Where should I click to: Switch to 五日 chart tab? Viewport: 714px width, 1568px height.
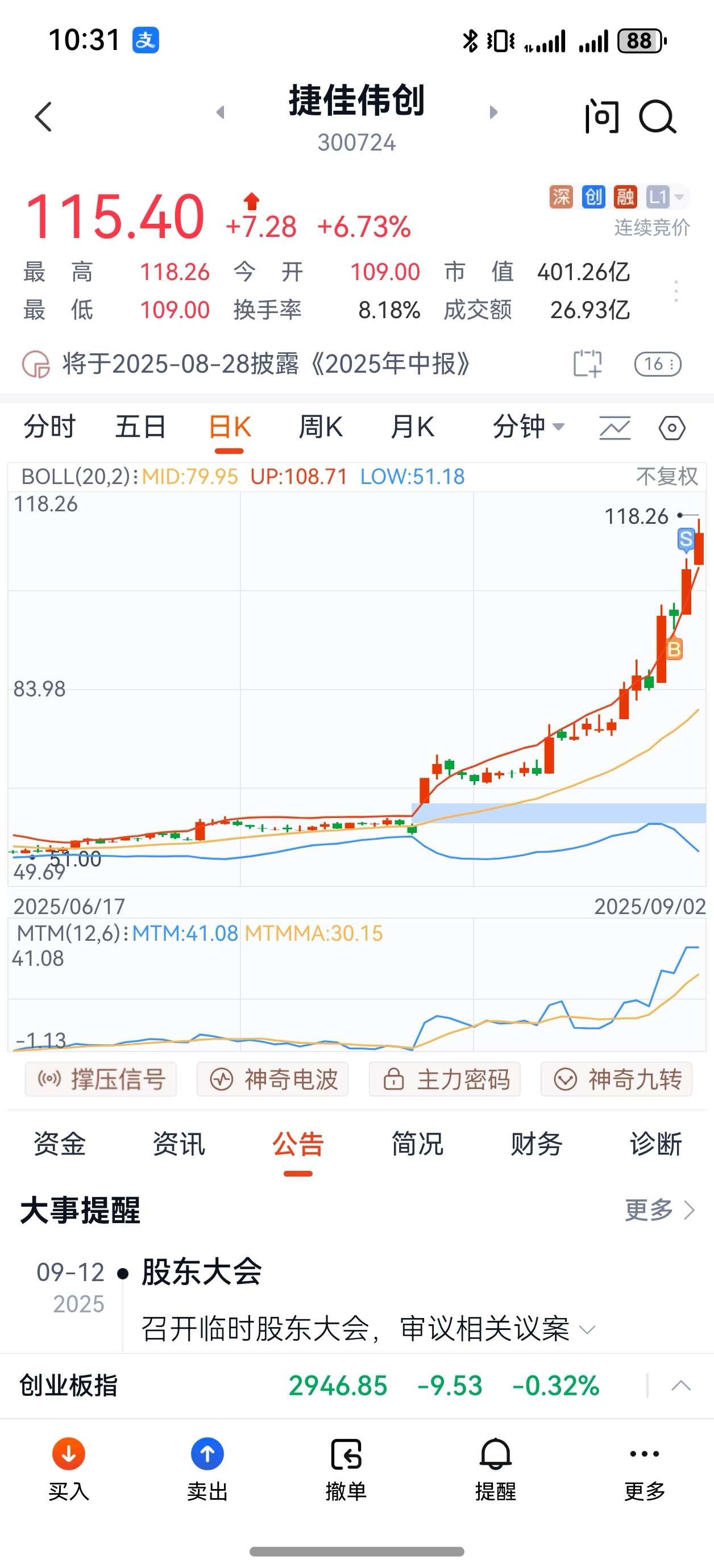coord(141,427)
